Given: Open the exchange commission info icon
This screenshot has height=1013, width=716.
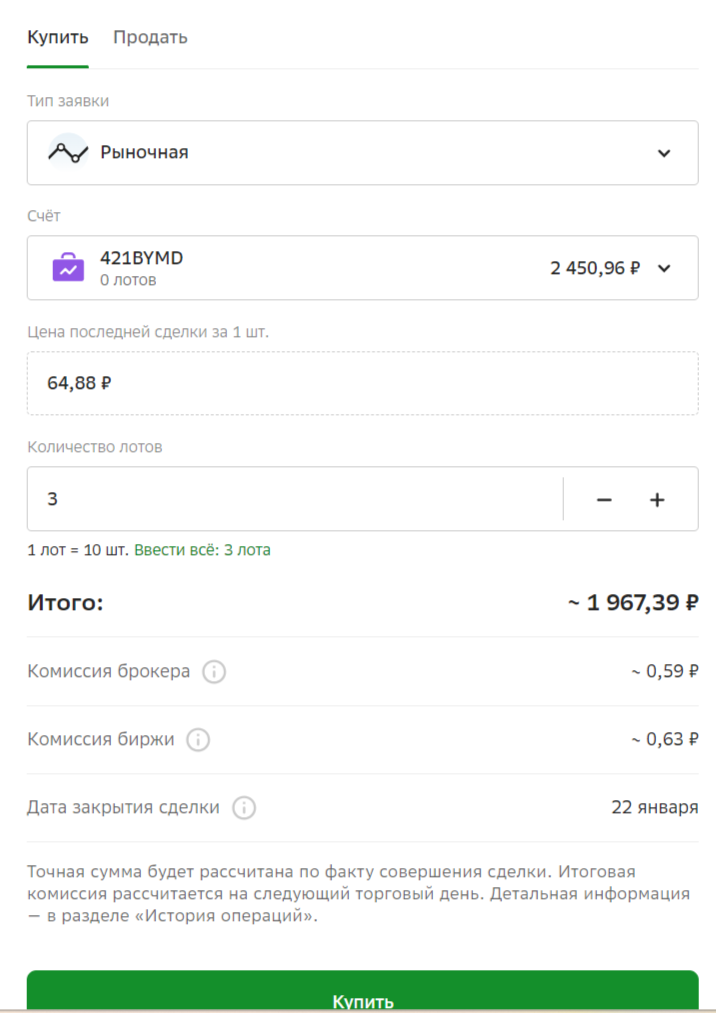Looking at the screenshot, I should (x=198, y=740).
